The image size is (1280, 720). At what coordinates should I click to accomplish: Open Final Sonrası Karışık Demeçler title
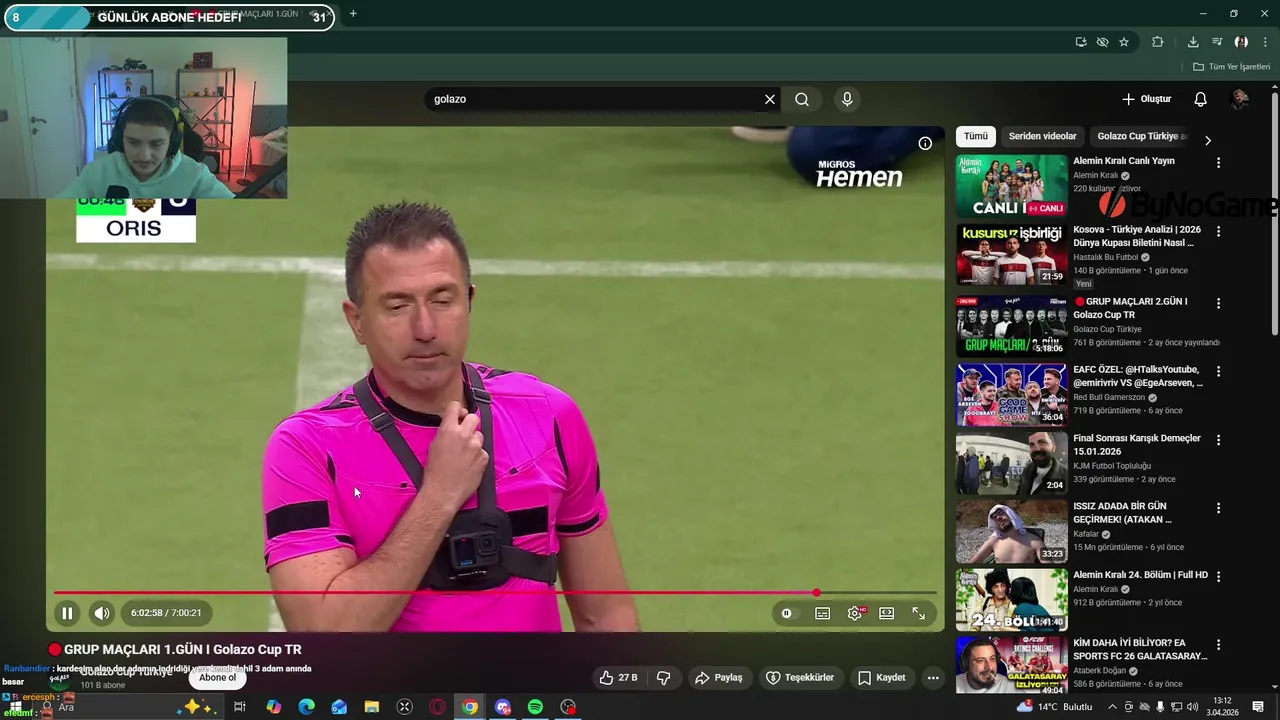pos(1137,445)
